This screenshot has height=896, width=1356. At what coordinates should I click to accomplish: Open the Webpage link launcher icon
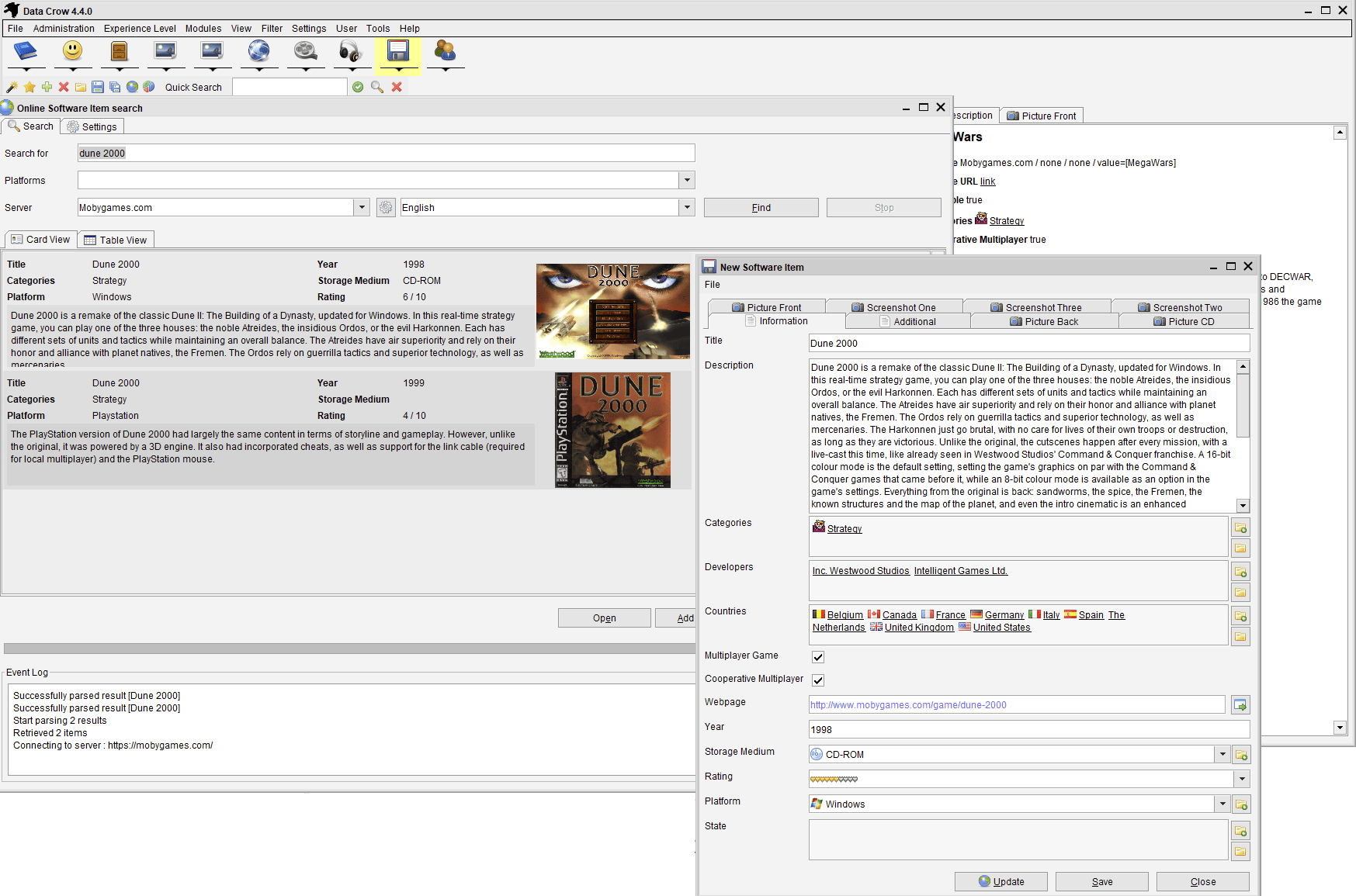pos(1240,705)
